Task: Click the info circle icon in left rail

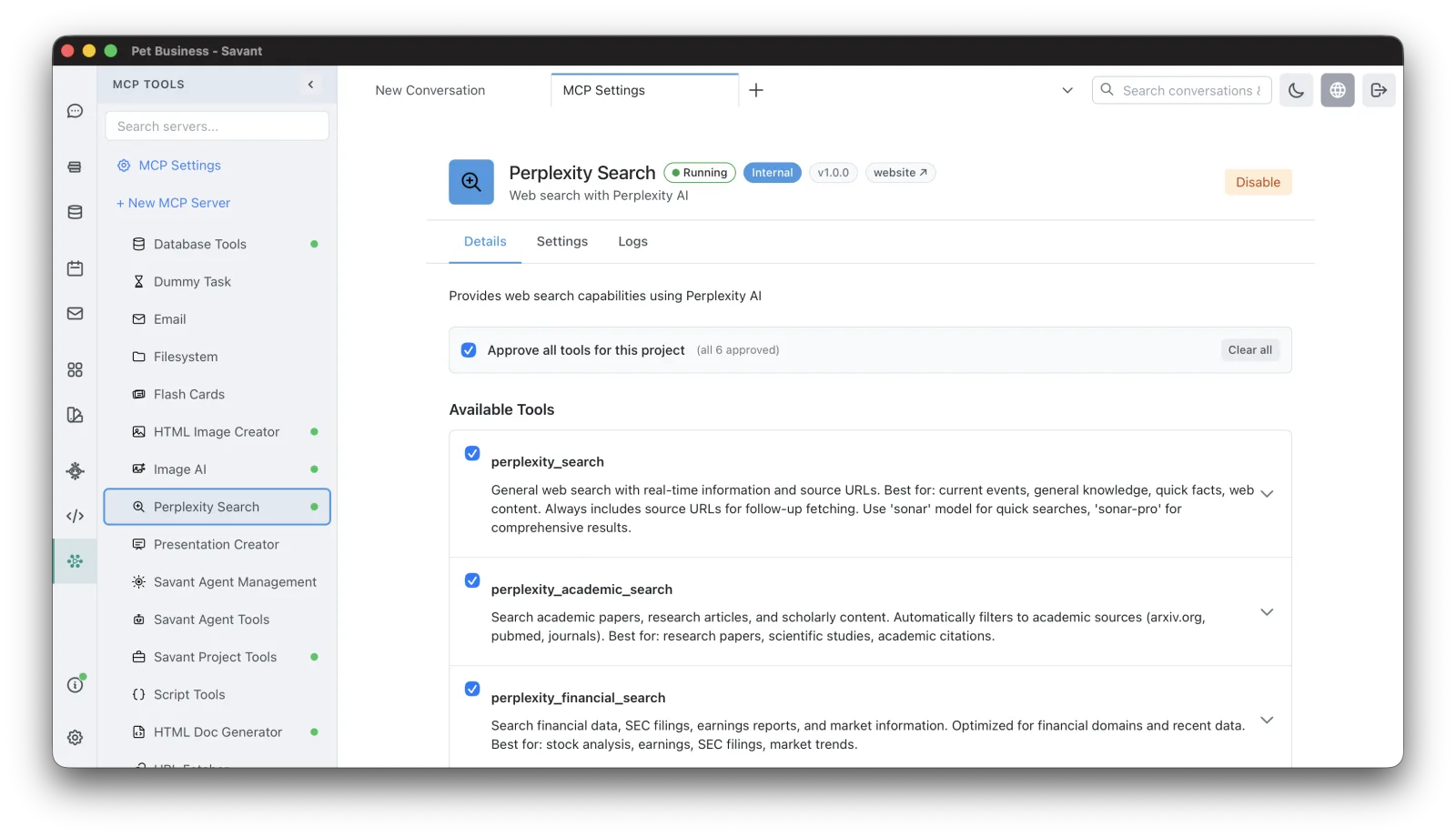Action: point(76,684)
